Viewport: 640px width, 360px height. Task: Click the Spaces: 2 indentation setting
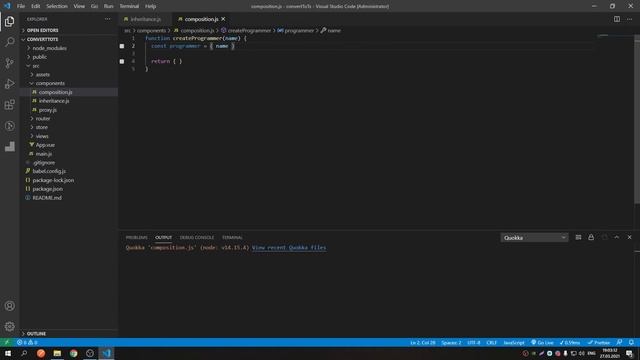coord(451,342)
